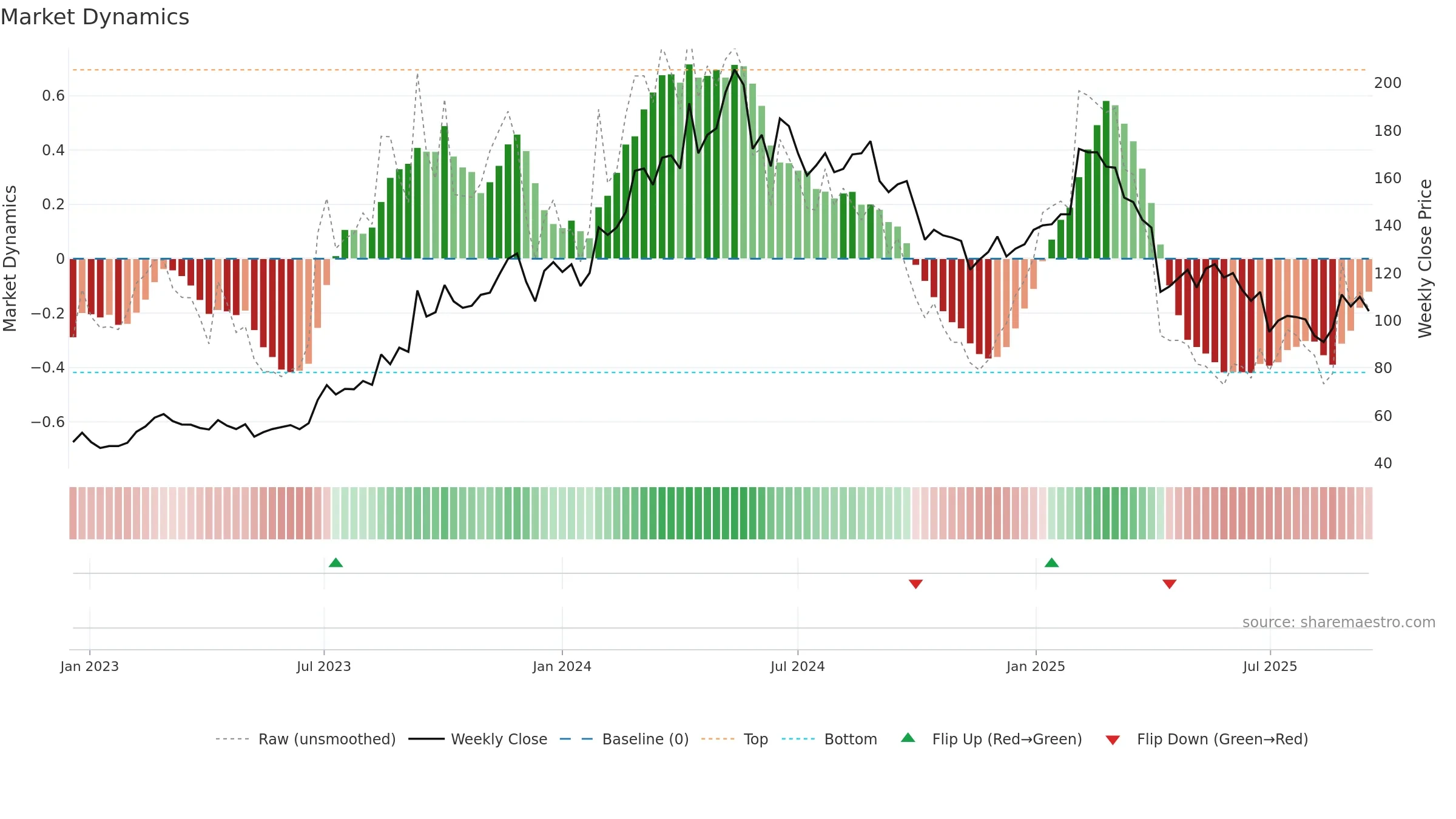Click the −0.2 left axis tick label
Image resolution: width=1456 pixels, height=819 pixels.
click(x=48, y=313)
